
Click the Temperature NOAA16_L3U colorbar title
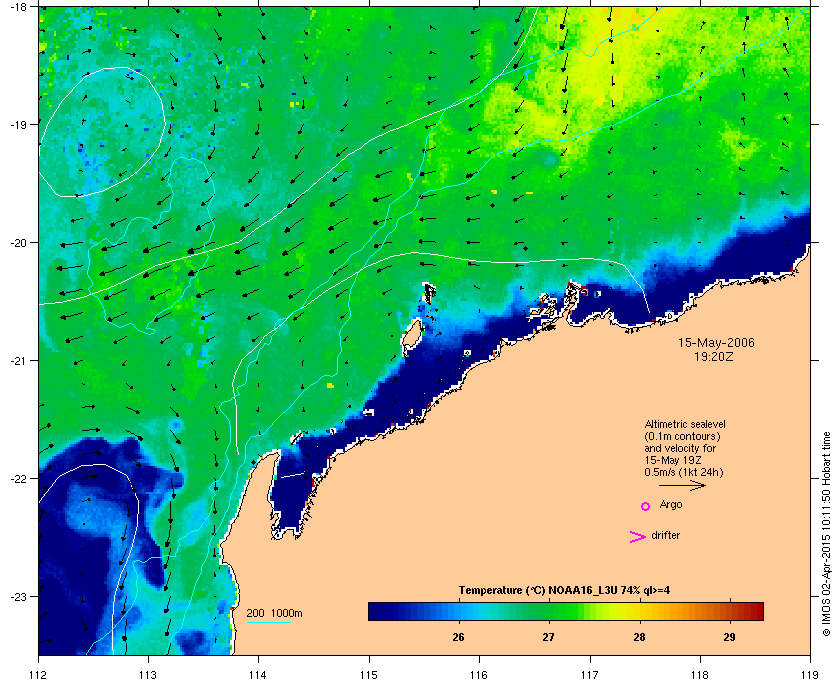(x=564, y=591)
